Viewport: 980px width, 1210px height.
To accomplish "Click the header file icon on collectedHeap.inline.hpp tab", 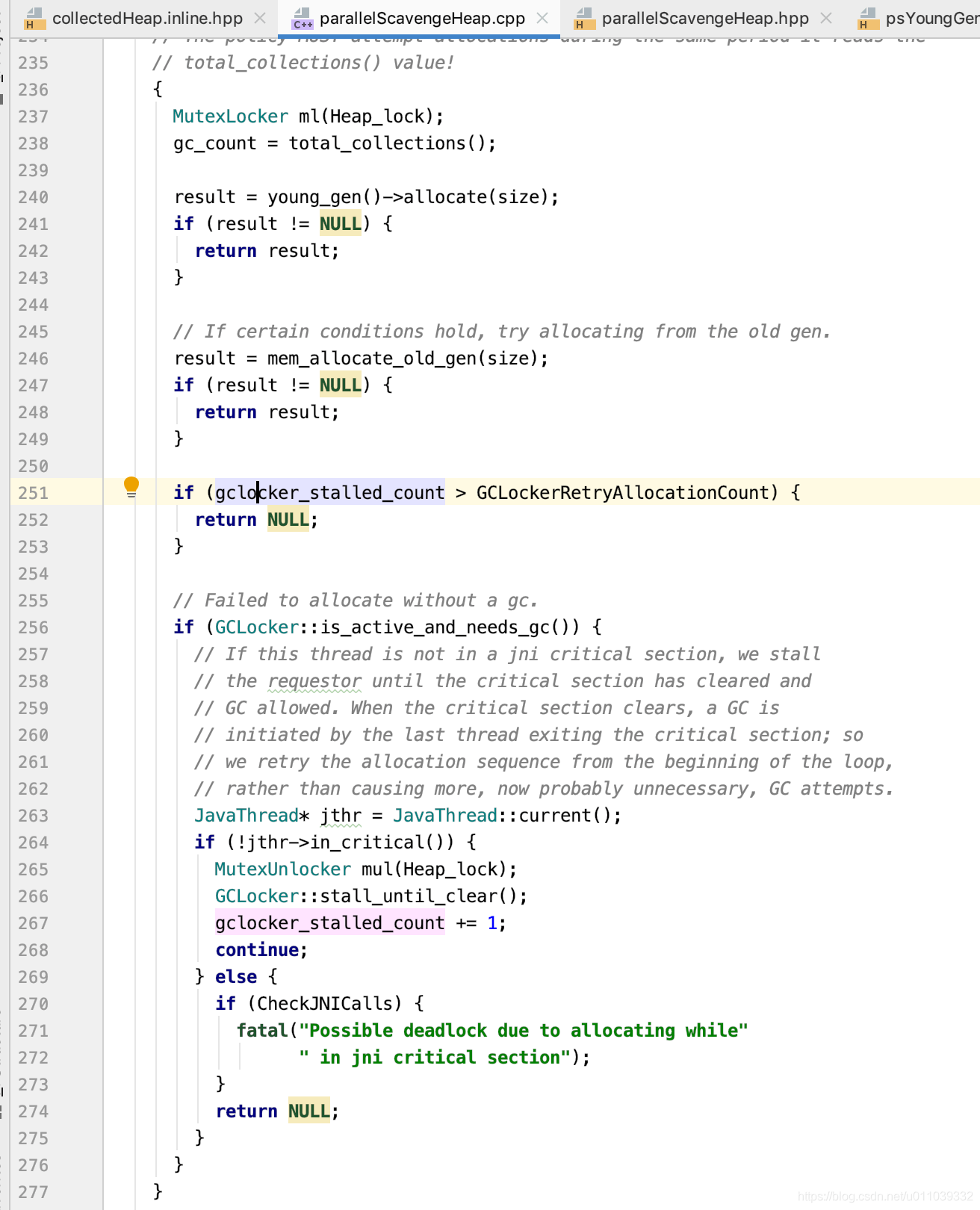I will [x=34, y=19].
